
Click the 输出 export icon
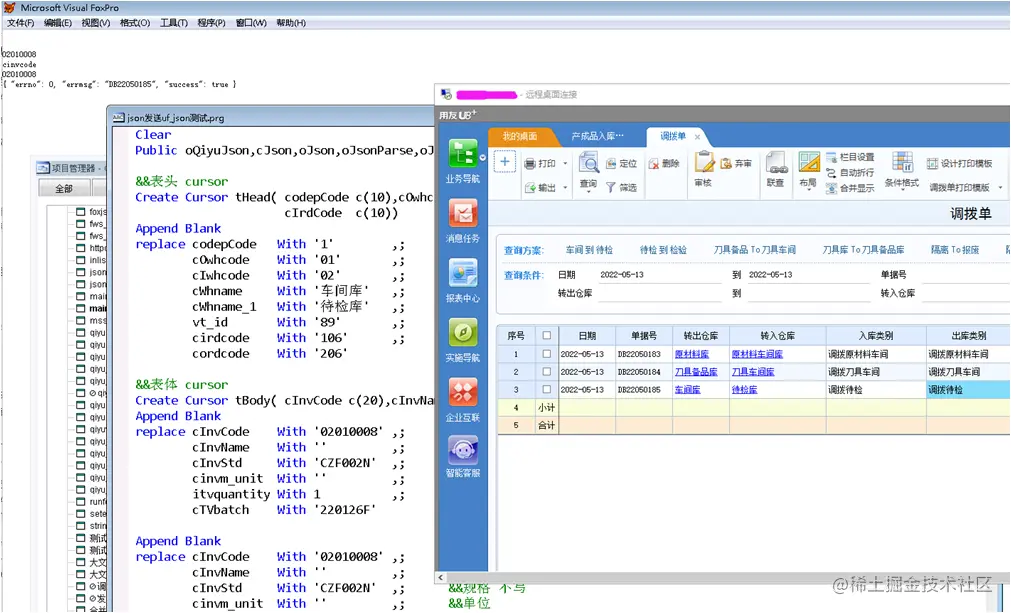click(x=530, y=188)
